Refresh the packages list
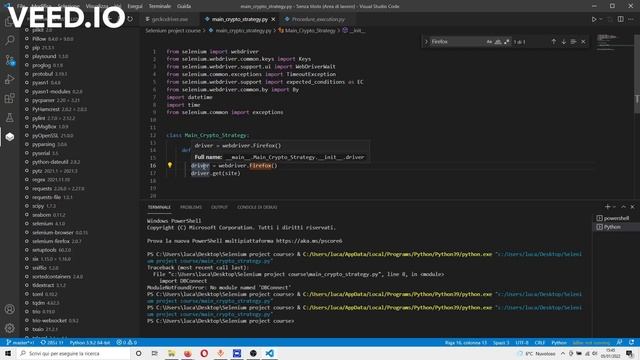Screen dimensions: 640x360 click(x=130, y=19)
